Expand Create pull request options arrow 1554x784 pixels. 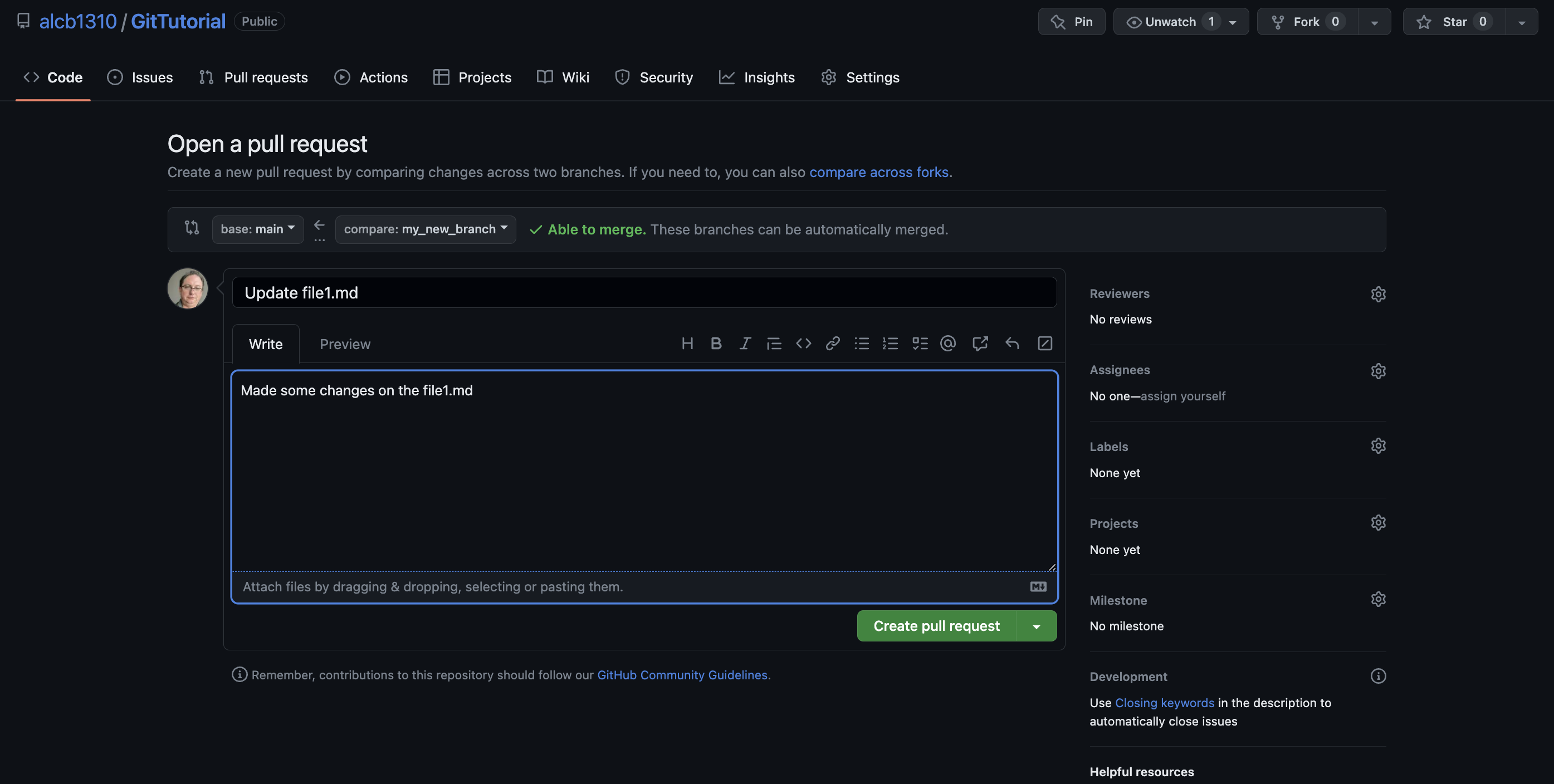1037,626
